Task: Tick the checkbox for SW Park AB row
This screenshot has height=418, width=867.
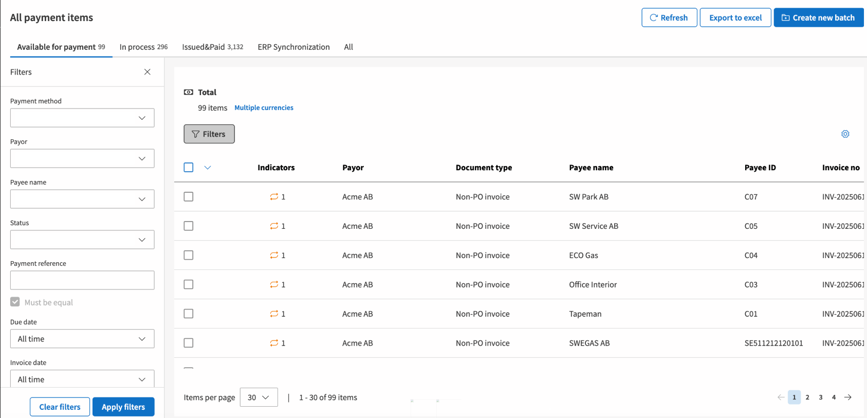Action: (188, 197)
